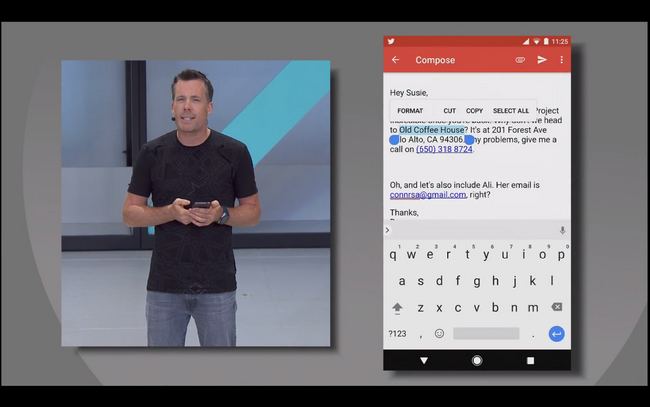Image resolution: width=650 pixels, height=407 pixels.
Task: Tap the y key
Action: [486, 254]
